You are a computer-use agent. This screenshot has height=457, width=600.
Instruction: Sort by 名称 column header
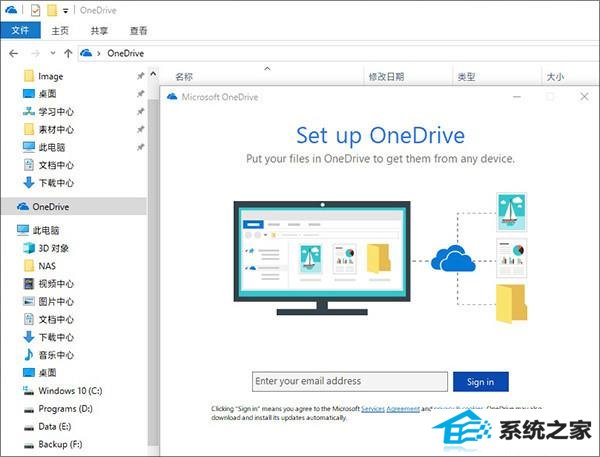[x=184, y=77]
